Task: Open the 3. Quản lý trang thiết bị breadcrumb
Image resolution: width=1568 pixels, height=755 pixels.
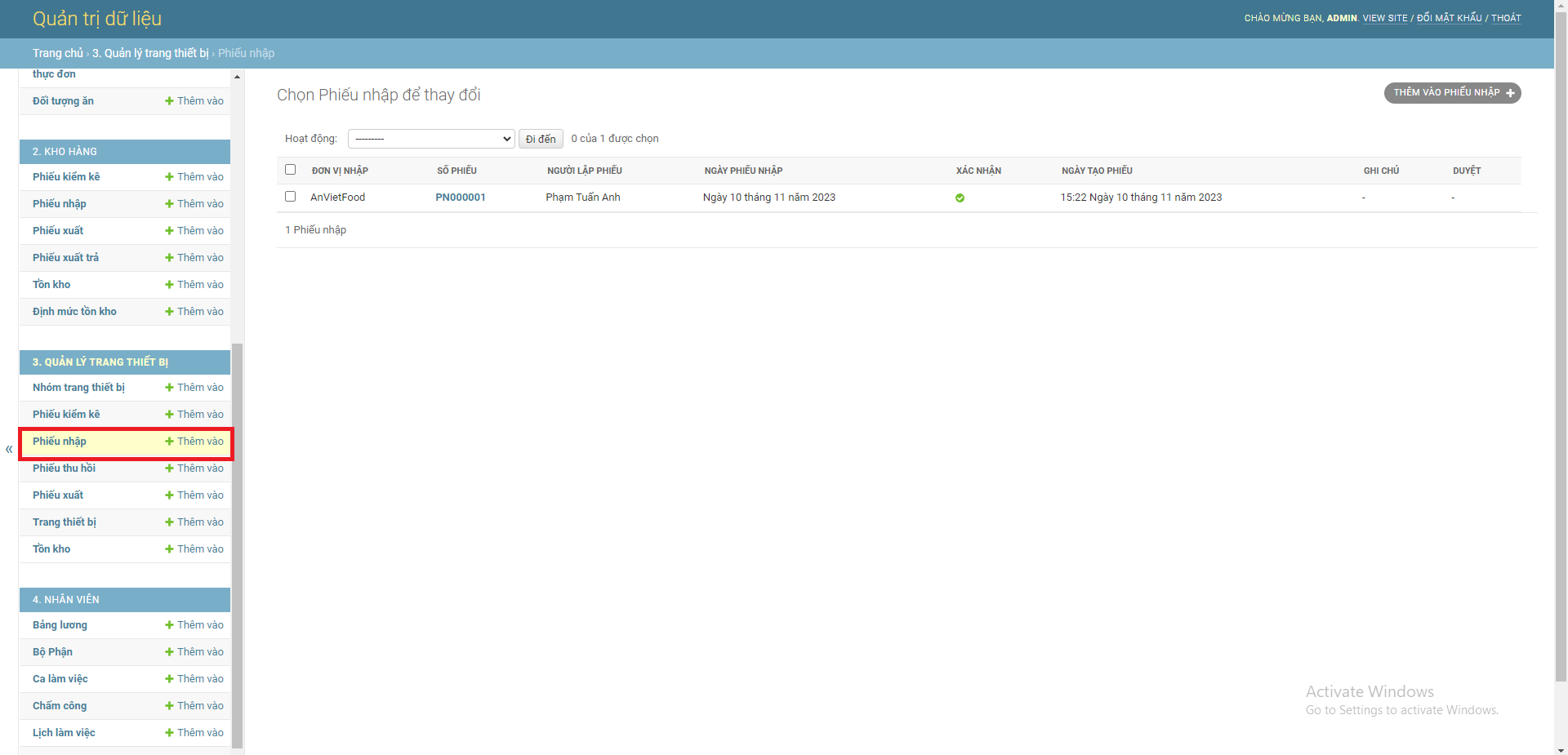Action: [149, 53]
